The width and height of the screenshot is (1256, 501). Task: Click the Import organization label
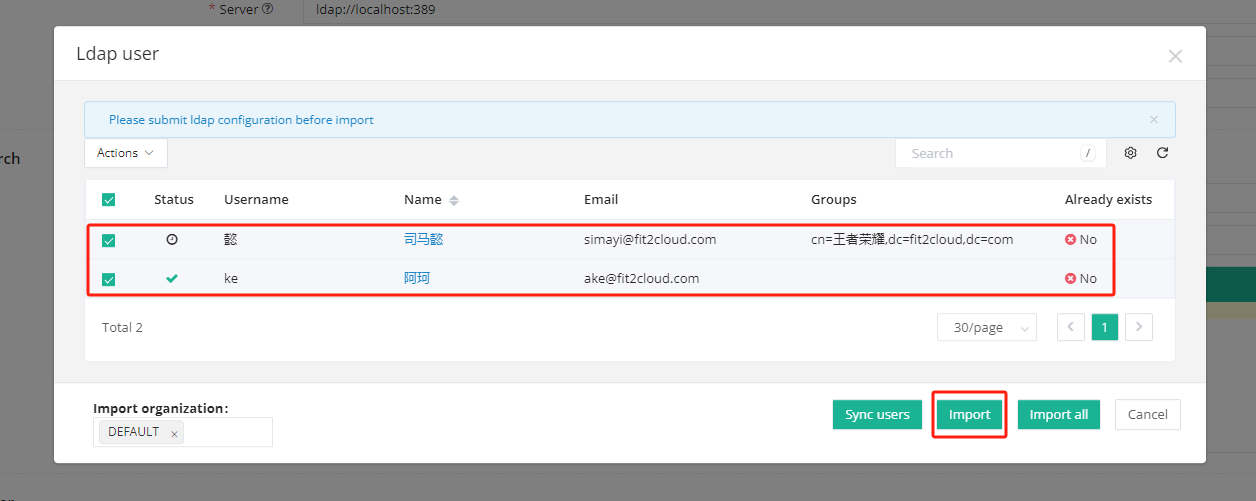pos(161,408)
